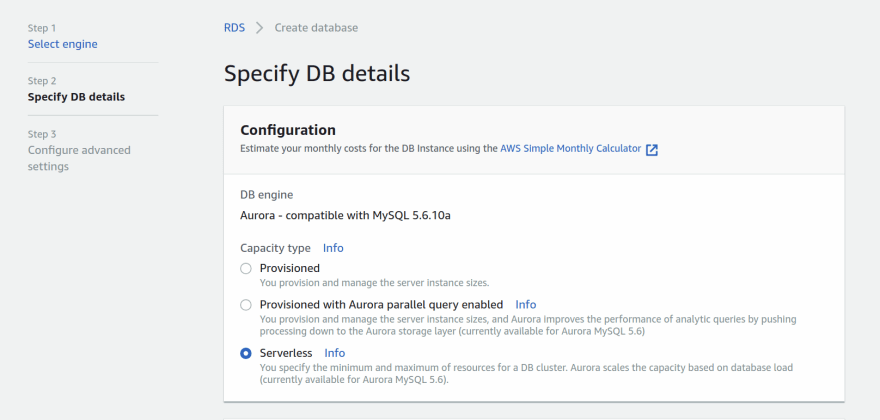Screen dimensions: 880x420
Task: Click the Configuration section heading
Action: pyautogui.click(x=288, y=130)
